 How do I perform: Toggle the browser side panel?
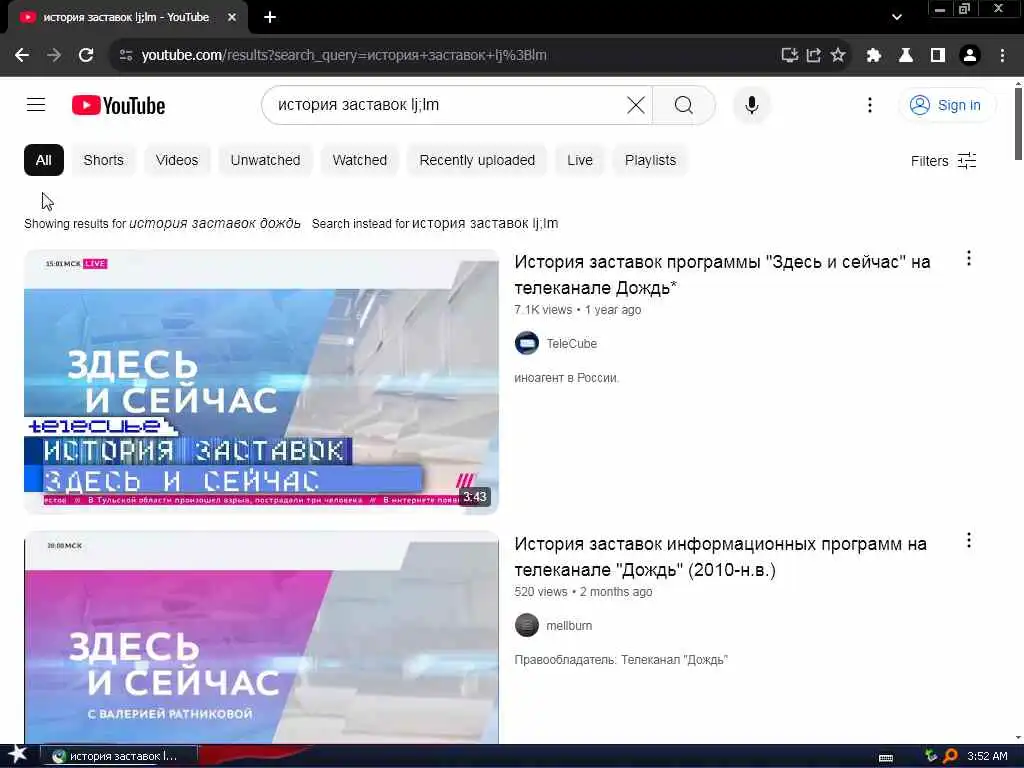tap(938, 55)
